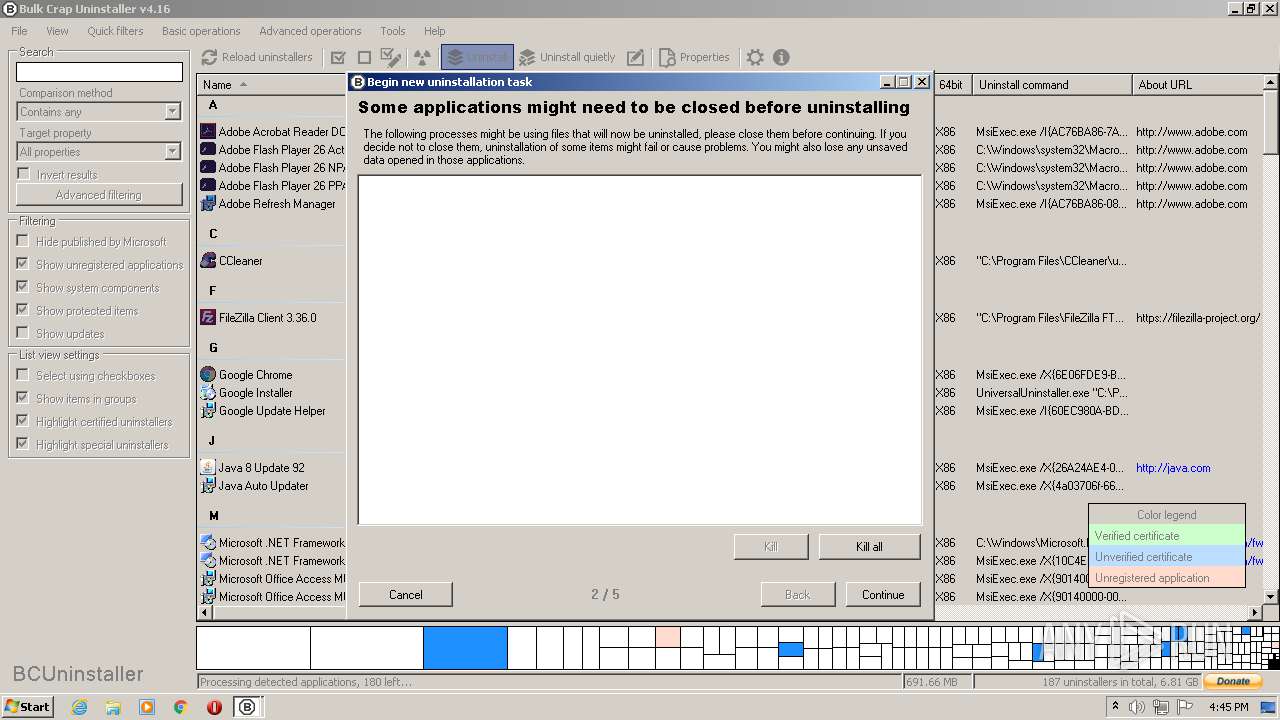
Task: Click the Uninstall command column header
Action: coord(1052,85)
